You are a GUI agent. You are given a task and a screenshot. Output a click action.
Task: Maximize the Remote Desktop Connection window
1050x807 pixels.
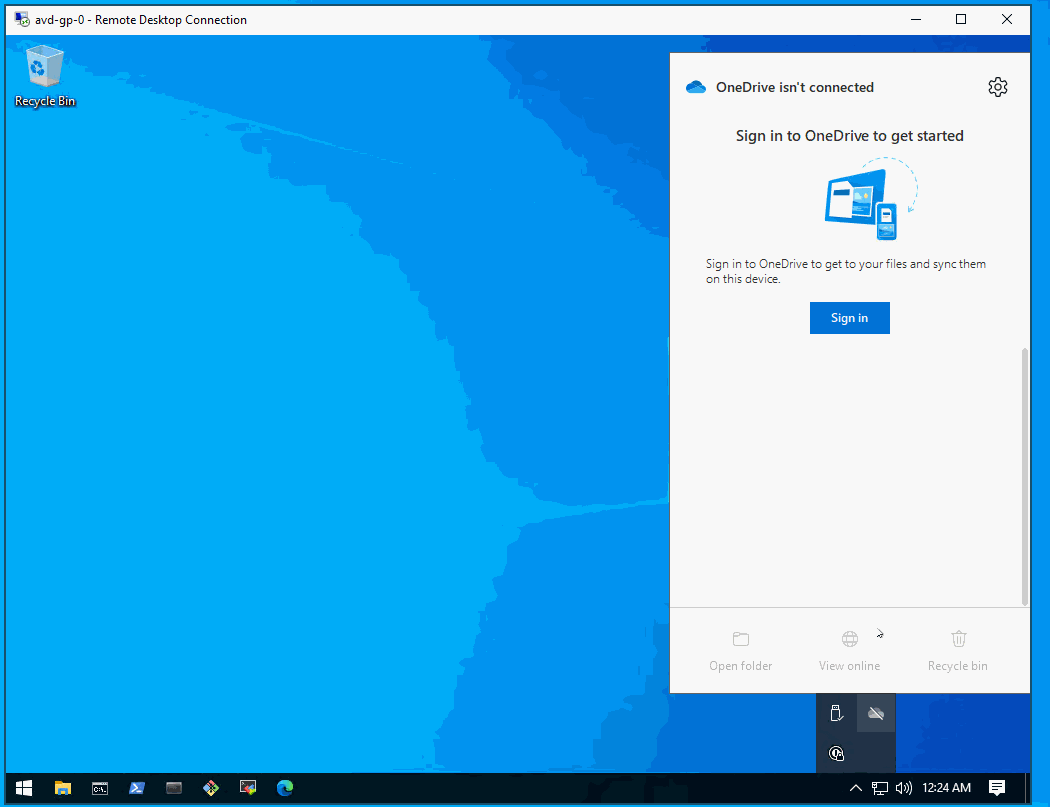click(x=961, y=19)
